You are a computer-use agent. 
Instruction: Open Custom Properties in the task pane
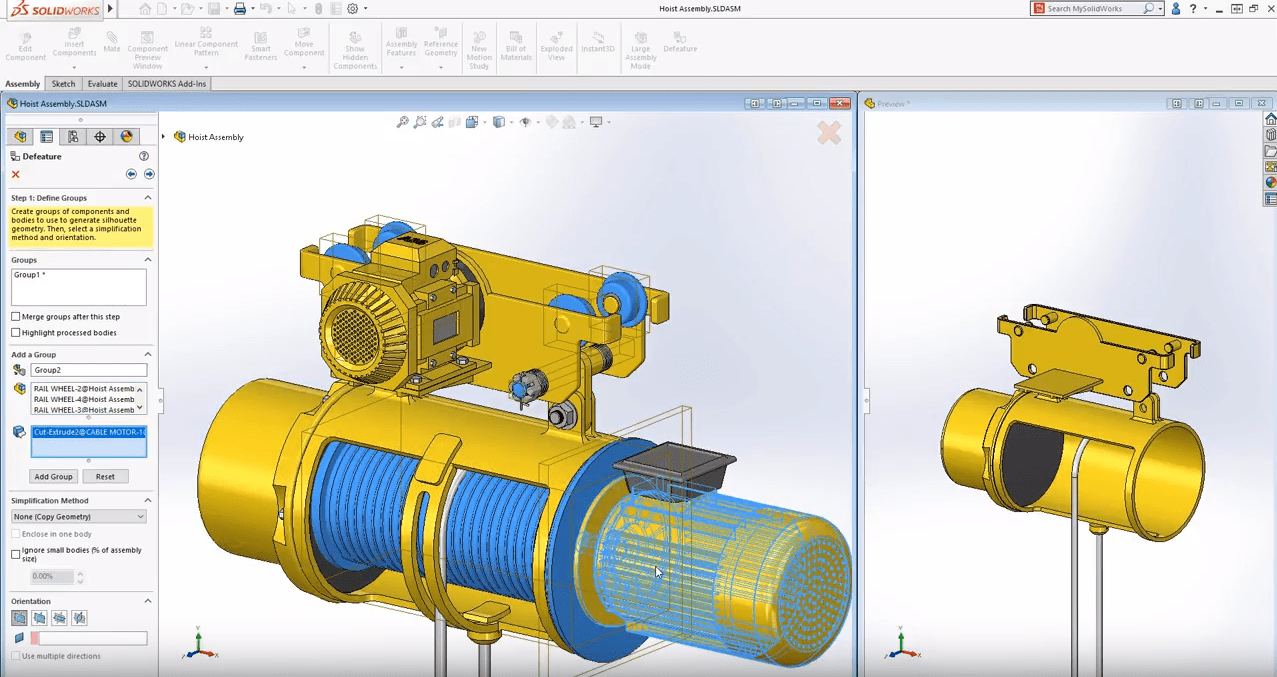click(1270, 199)
